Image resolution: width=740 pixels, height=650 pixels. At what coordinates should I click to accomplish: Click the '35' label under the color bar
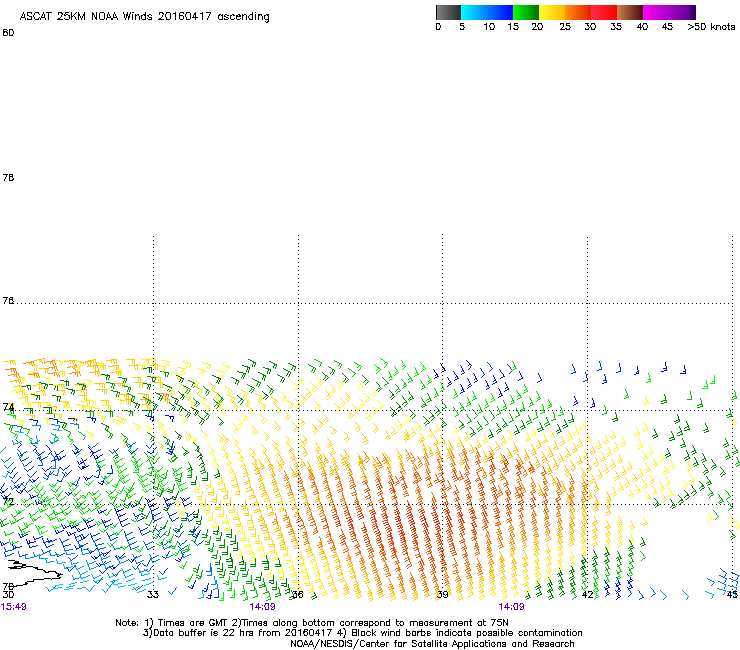coord(616,27)
